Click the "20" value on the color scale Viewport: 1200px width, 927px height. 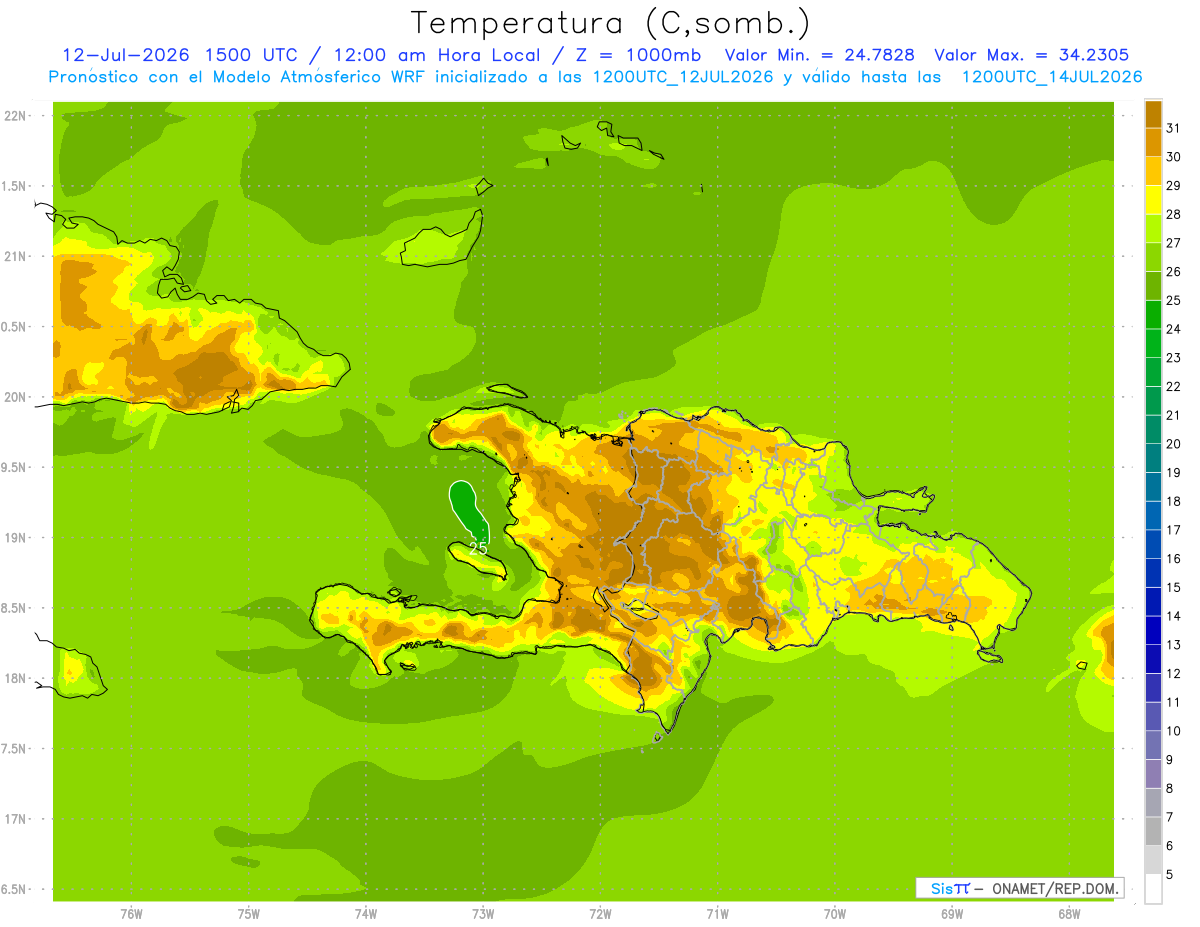[1174, 444]
